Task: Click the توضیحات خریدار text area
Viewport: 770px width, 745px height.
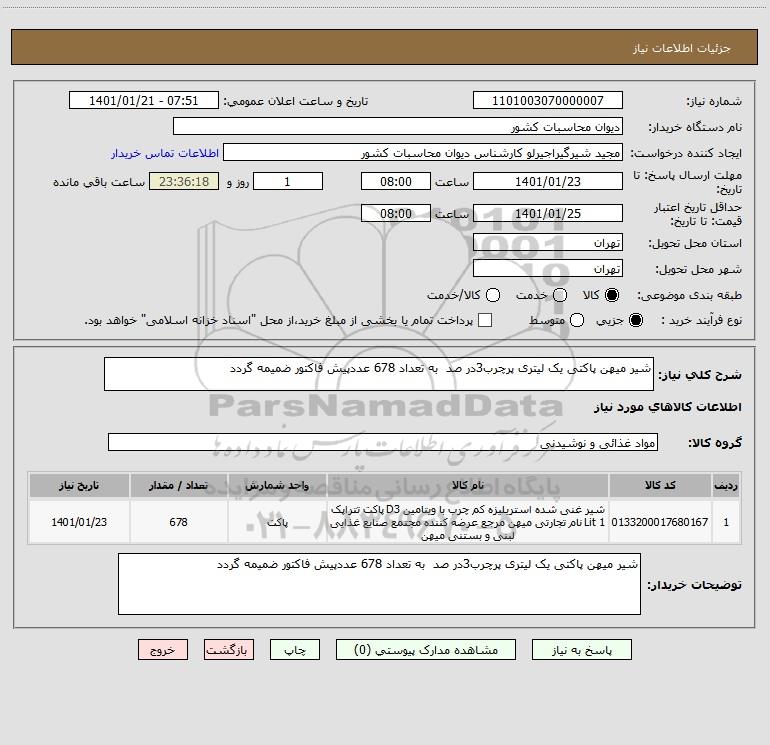Action: (x=379, y=584)
